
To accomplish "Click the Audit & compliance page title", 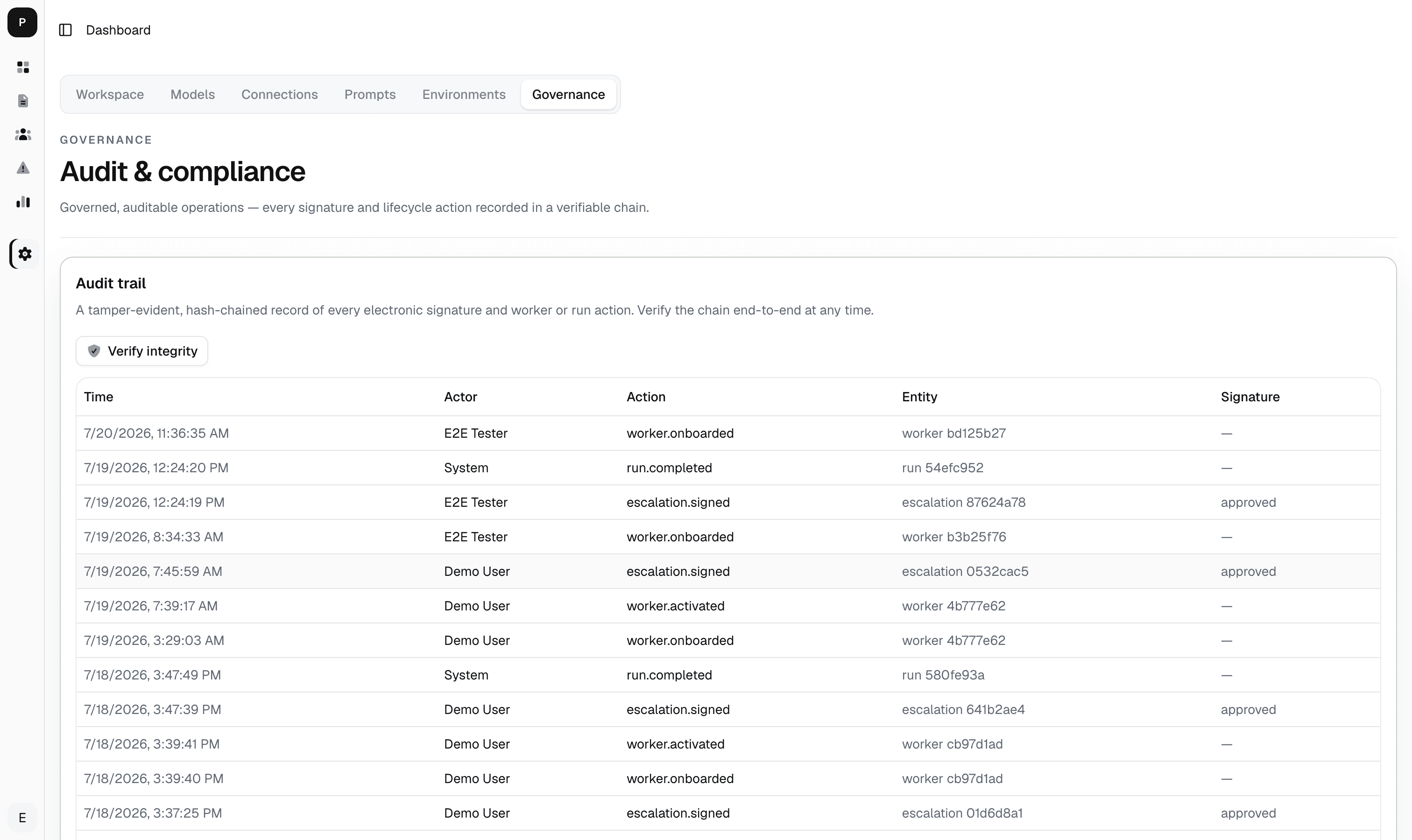I will (183, 172).
